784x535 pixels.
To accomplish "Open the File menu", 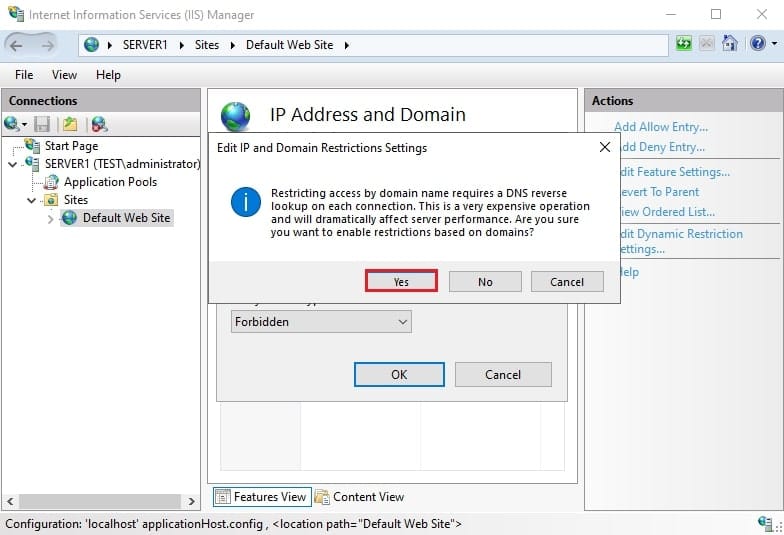I will tap(24, 75).
